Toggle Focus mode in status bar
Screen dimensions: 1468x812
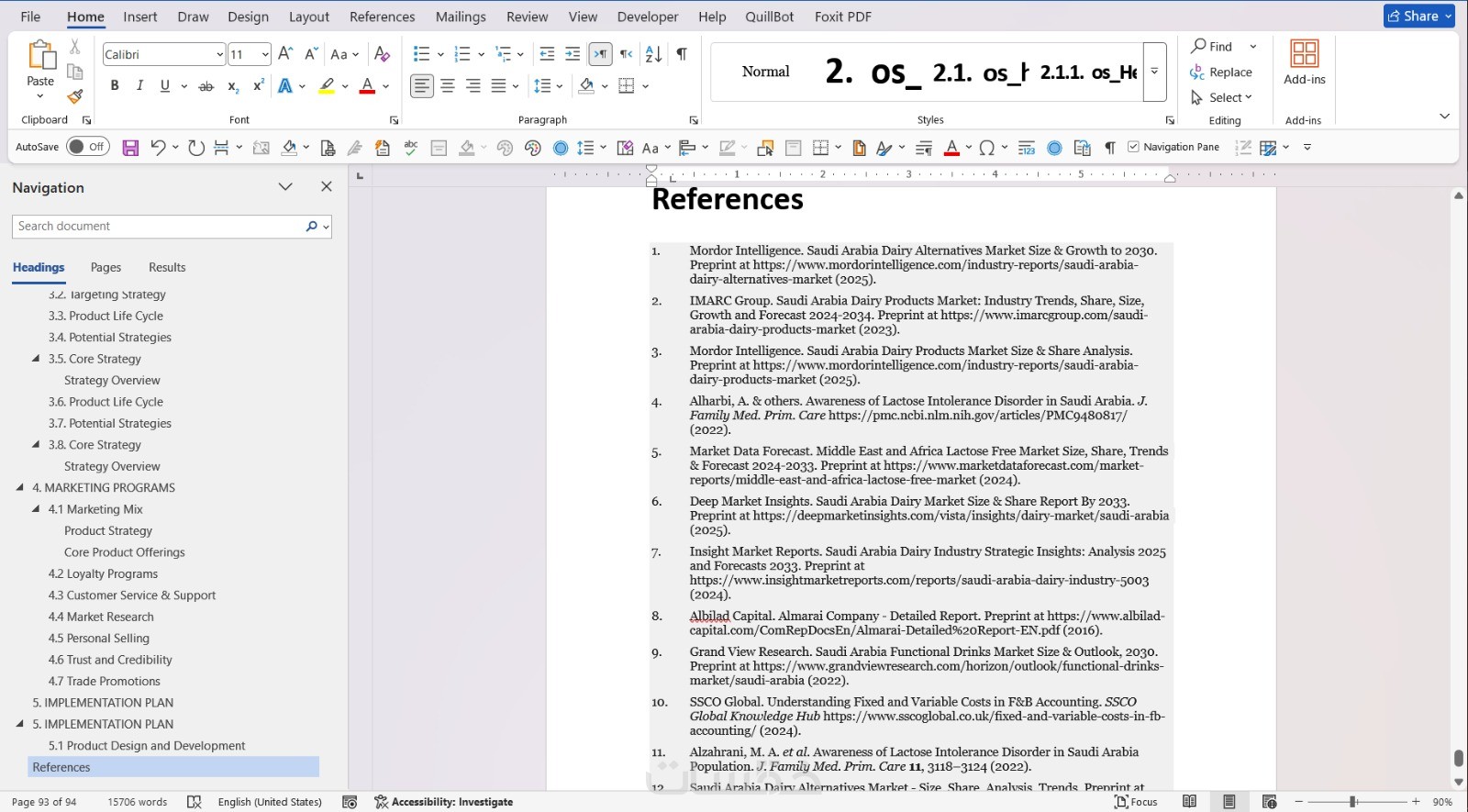pos(1136,802)
